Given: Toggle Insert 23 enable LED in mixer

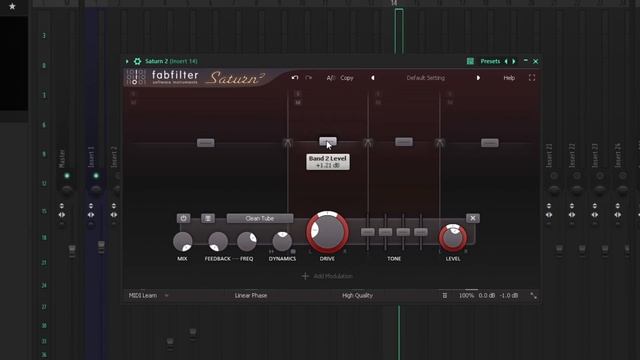Looking at the screenshot, I should click(600, 176).
